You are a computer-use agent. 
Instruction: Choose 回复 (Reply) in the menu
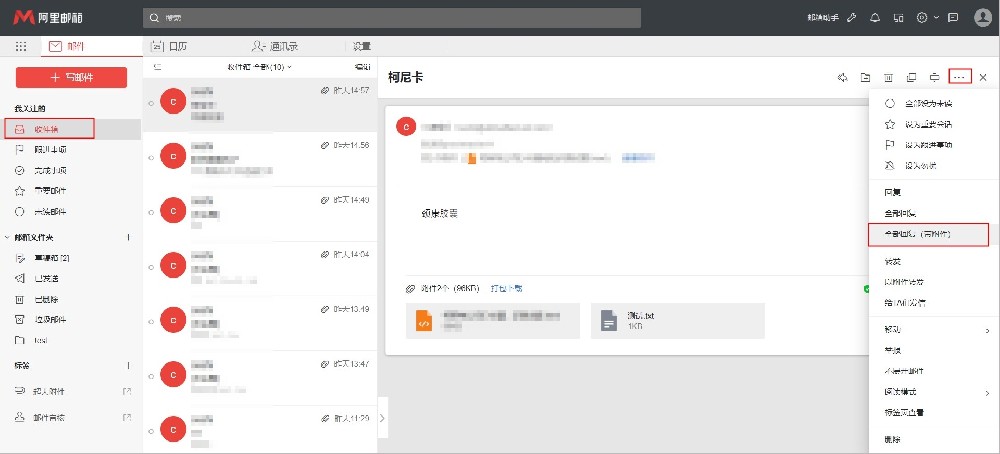pos(892,193)
